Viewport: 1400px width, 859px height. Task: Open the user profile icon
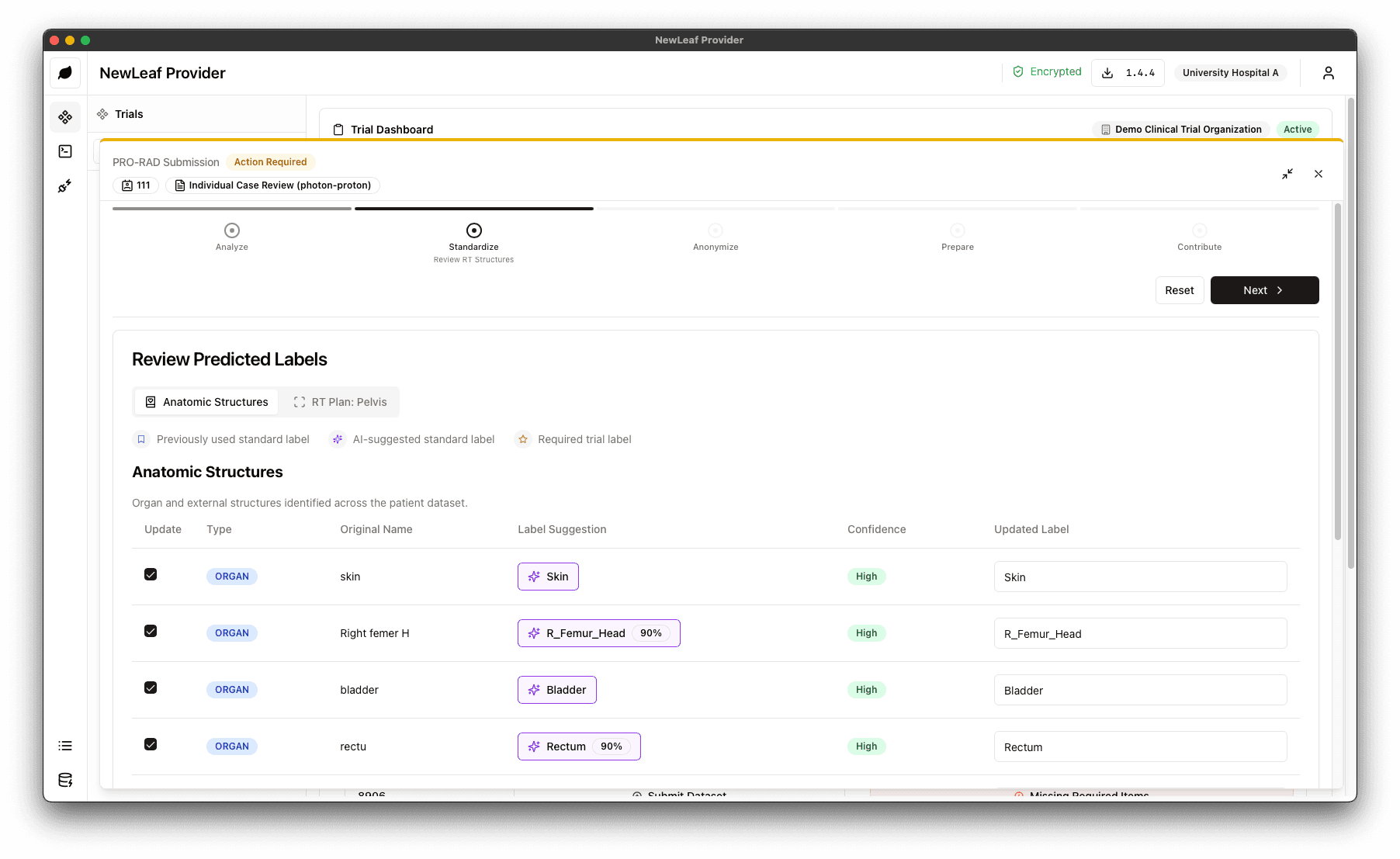[x=1329, y=73]
